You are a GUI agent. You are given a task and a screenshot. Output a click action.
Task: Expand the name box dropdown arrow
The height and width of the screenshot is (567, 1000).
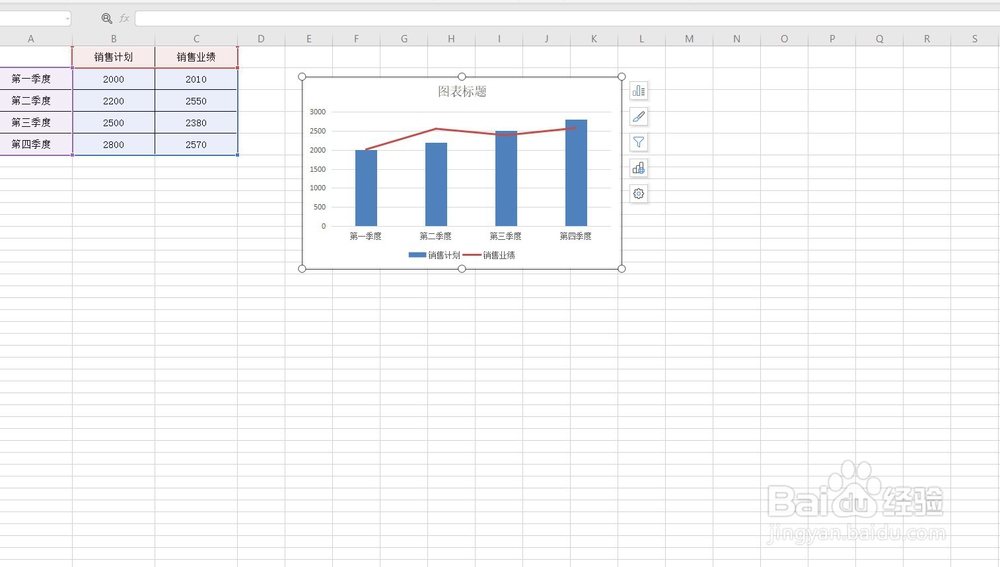click(67, 18)
